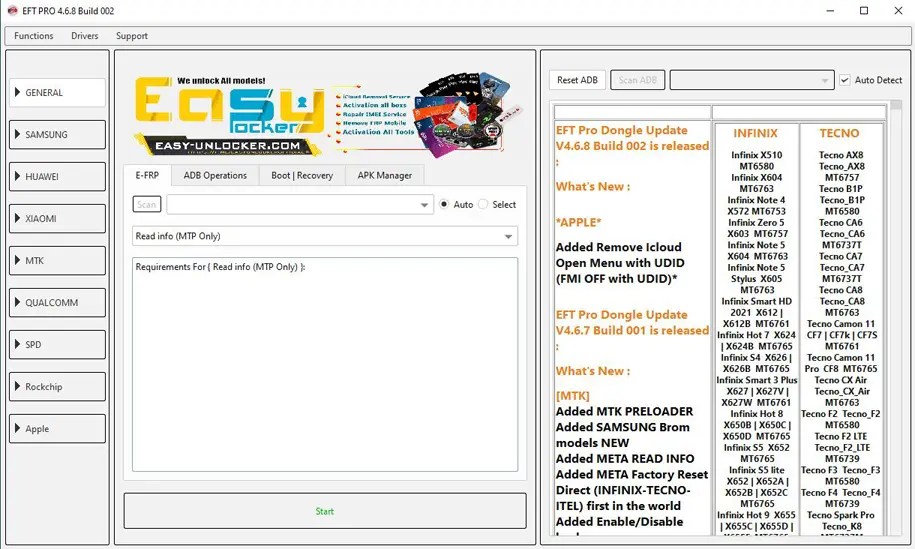
Task: Open the Support menu
Action: 131,36
